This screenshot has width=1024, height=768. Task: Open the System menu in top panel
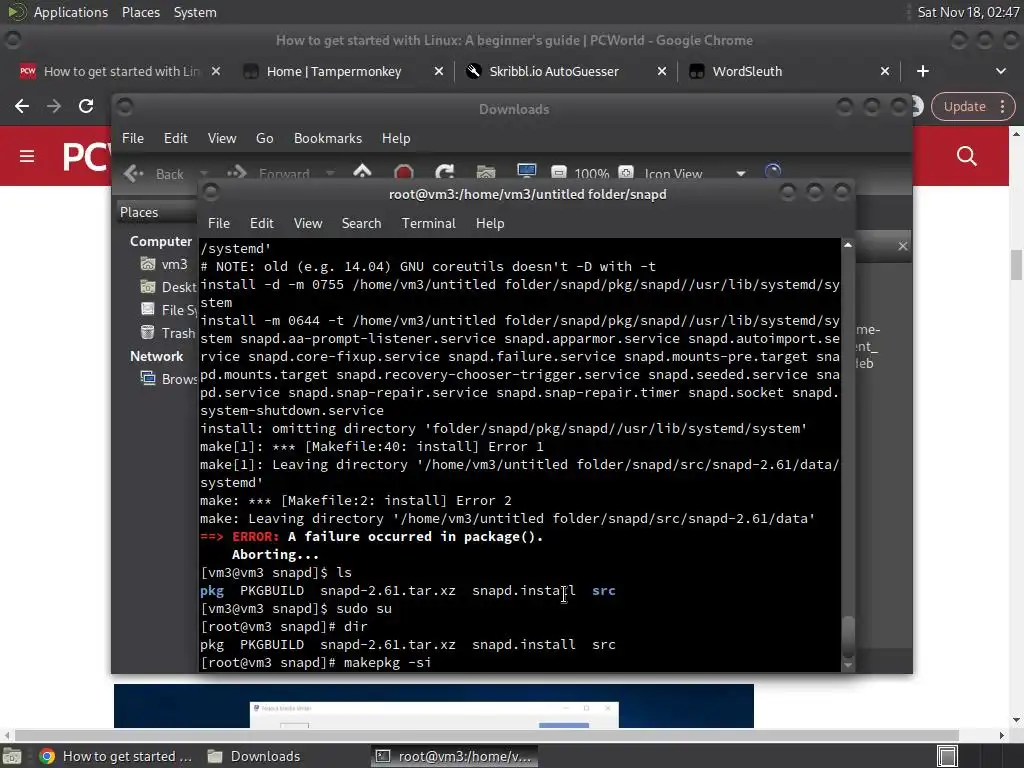(195, 12)
